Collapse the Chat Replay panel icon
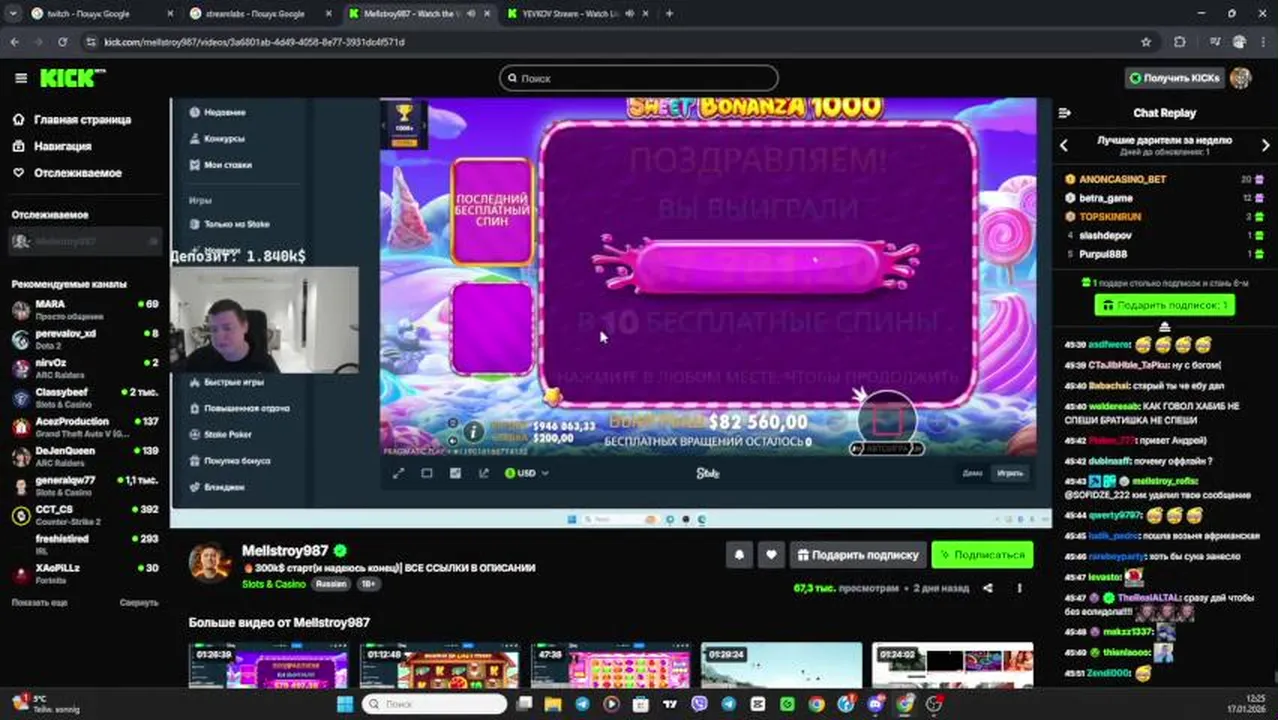 [x=1064, y=113]
